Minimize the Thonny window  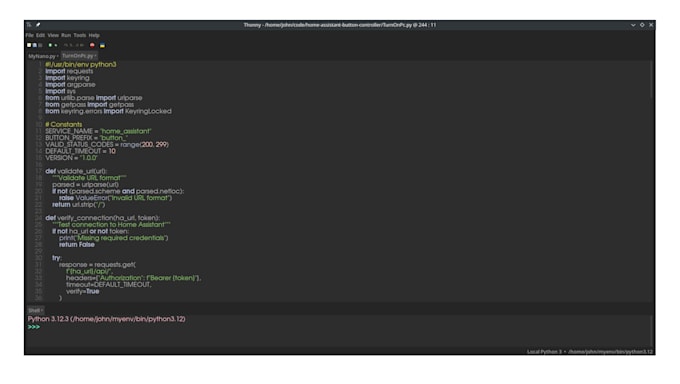[633, 25]
